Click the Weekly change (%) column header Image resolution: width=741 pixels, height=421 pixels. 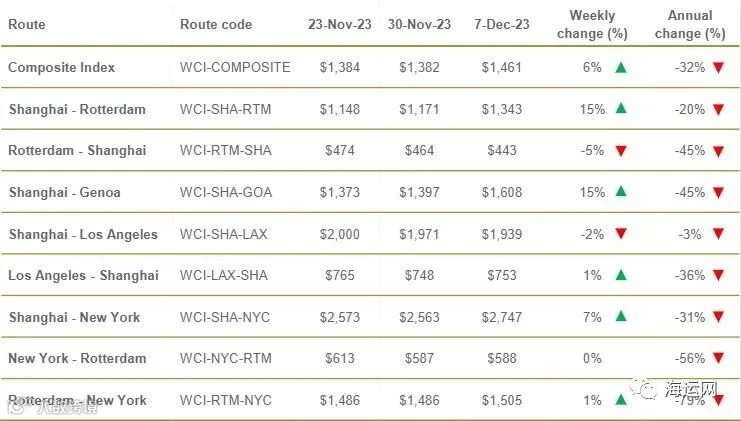pos(592,25)
